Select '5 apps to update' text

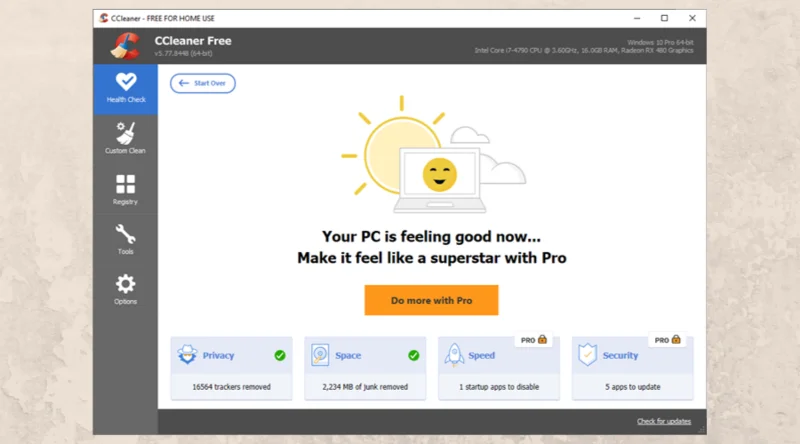pyautogui.click(x=633, y=387)
